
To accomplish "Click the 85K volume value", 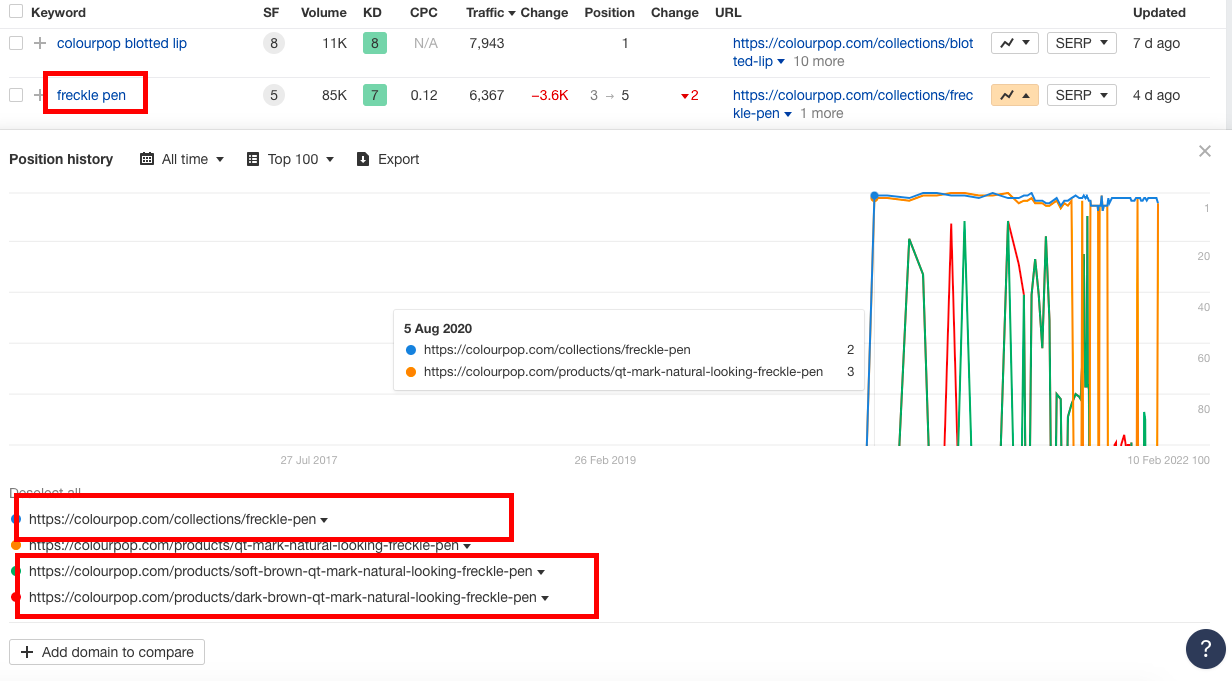I will click(334, 95).
